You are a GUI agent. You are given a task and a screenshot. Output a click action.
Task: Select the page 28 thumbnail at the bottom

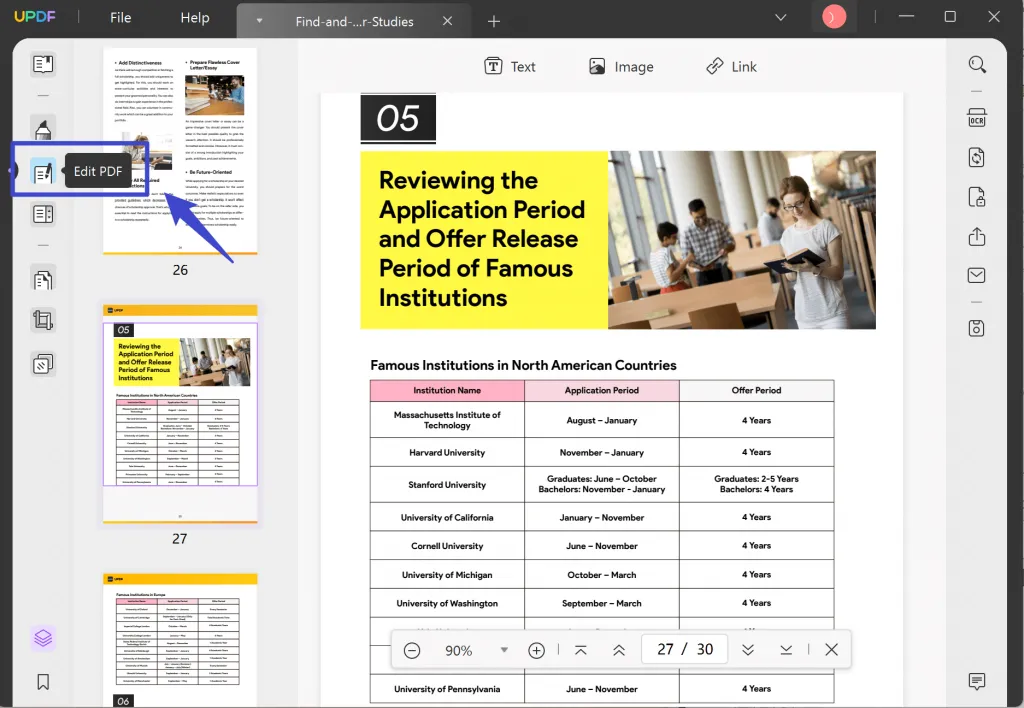tap(180, 640)
